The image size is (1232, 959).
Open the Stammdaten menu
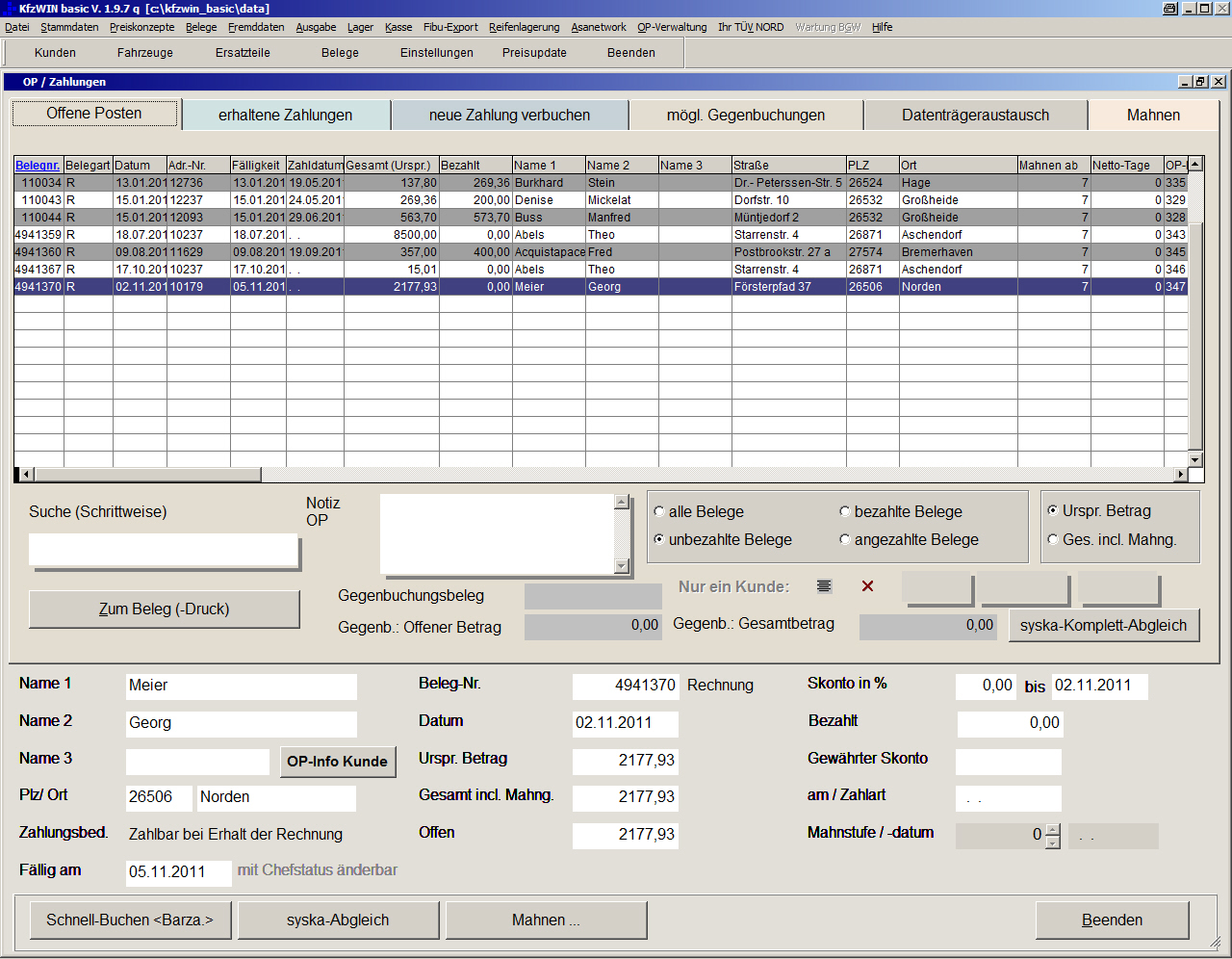(x=69, y=27)
